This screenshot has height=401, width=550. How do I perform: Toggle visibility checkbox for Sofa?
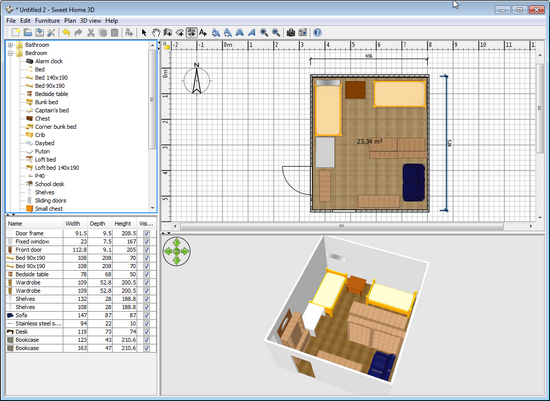147,315
